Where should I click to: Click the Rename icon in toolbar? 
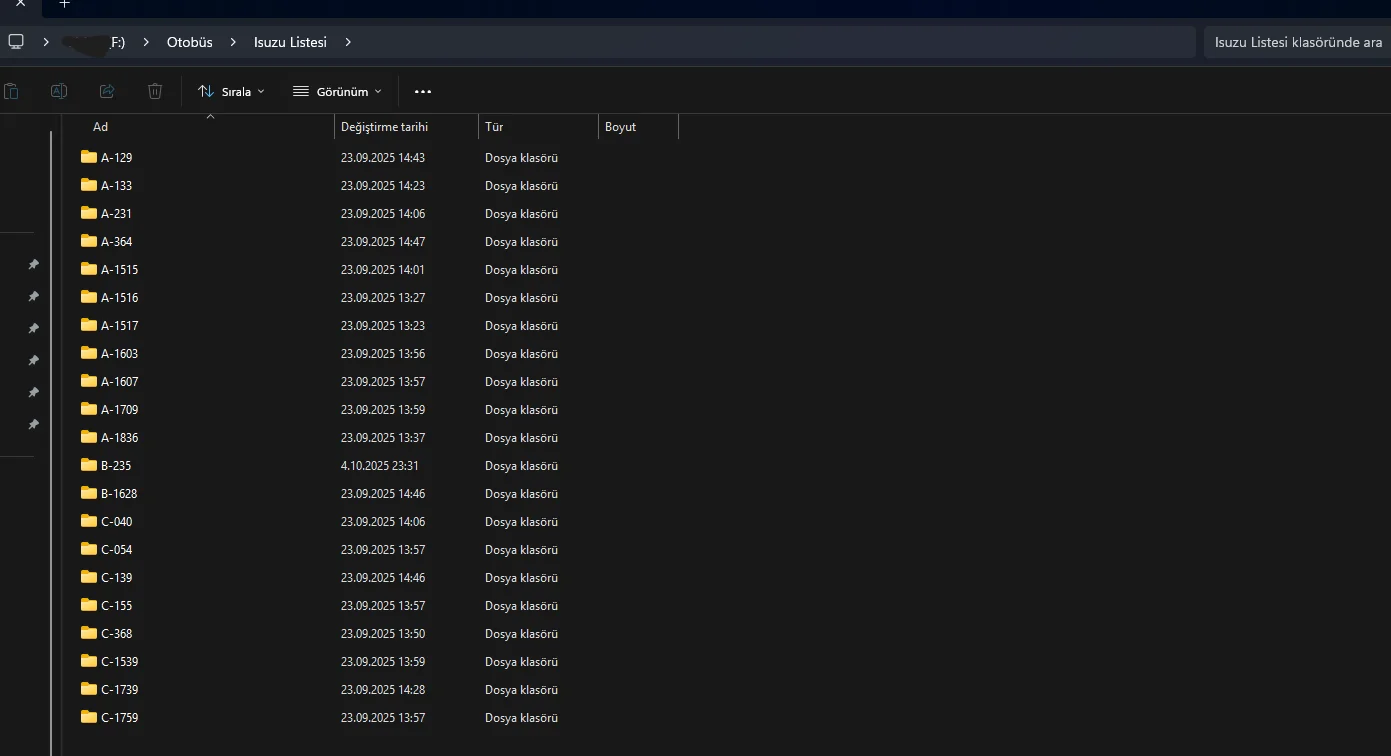(x=59, y=91)
